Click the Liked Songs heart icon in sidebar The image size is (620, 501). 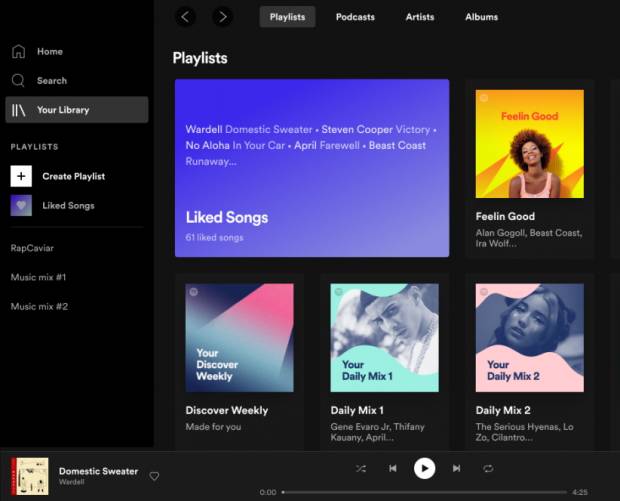click(21, 205)
